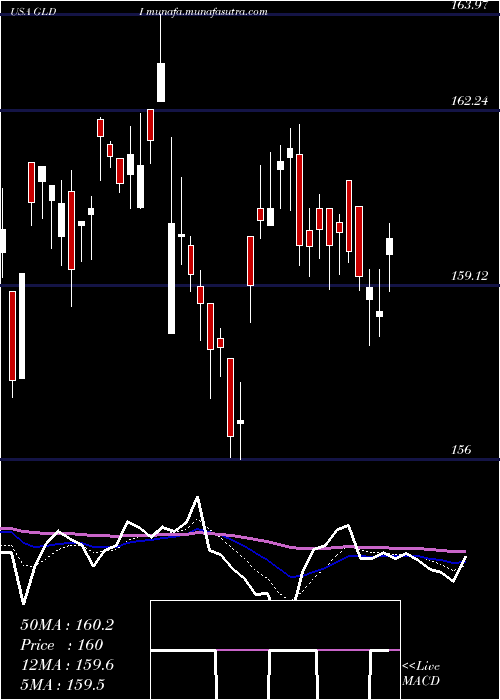
Task: Click the MACD histogram box at bottom
Action: coord(275,650)
